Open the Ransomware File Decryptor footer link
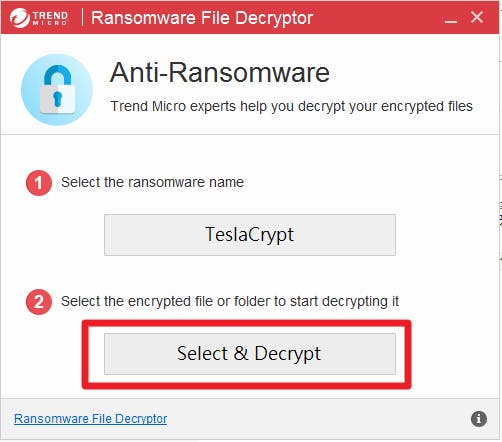 coord(91,419)
